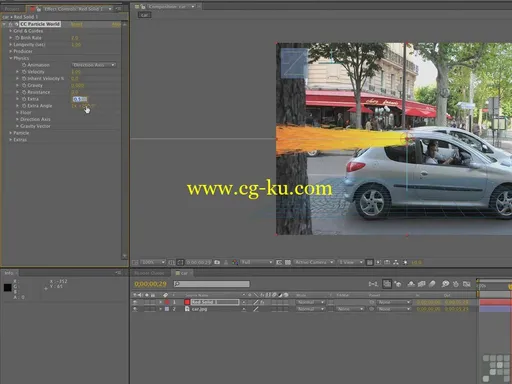Viewport: 512px width, 384px height.
Task: Open the About link for the effect
Action: coord(116,24)
